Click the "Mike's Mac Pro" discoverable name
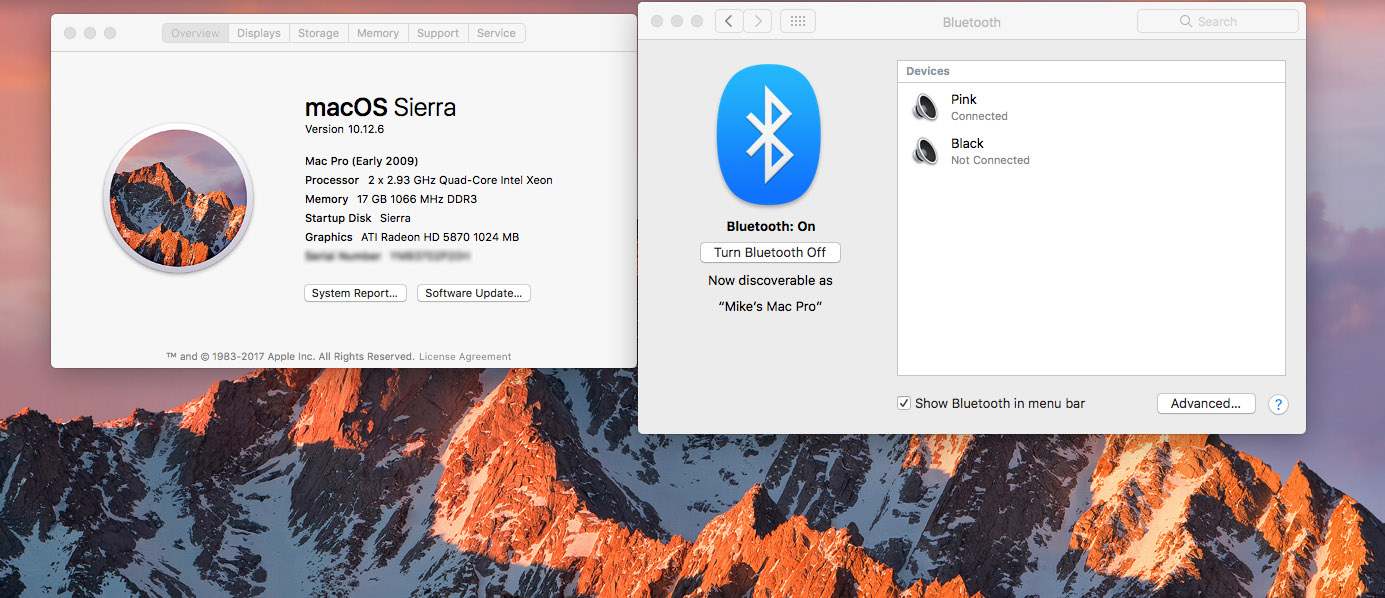 [x=770, y=306]
